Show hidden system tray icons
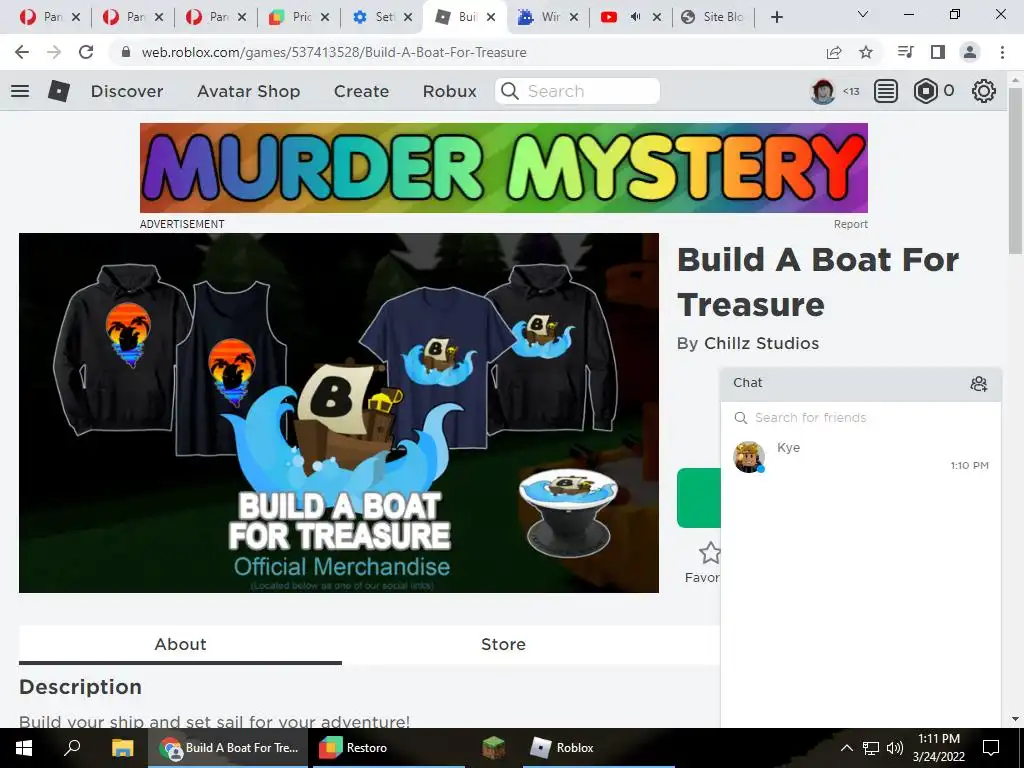Image resolution: width=1024 pixels, height=768 pixels. [846, 748]
